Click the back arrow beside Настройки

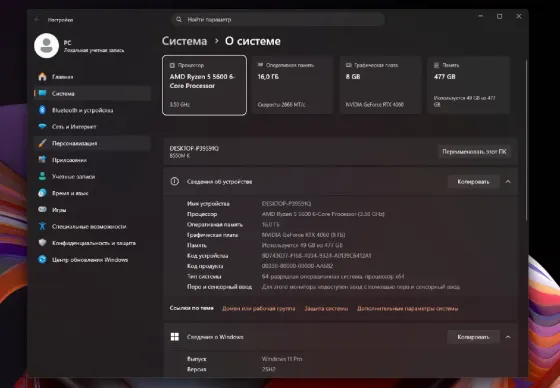pyautogui.click(x=37, y=20)
